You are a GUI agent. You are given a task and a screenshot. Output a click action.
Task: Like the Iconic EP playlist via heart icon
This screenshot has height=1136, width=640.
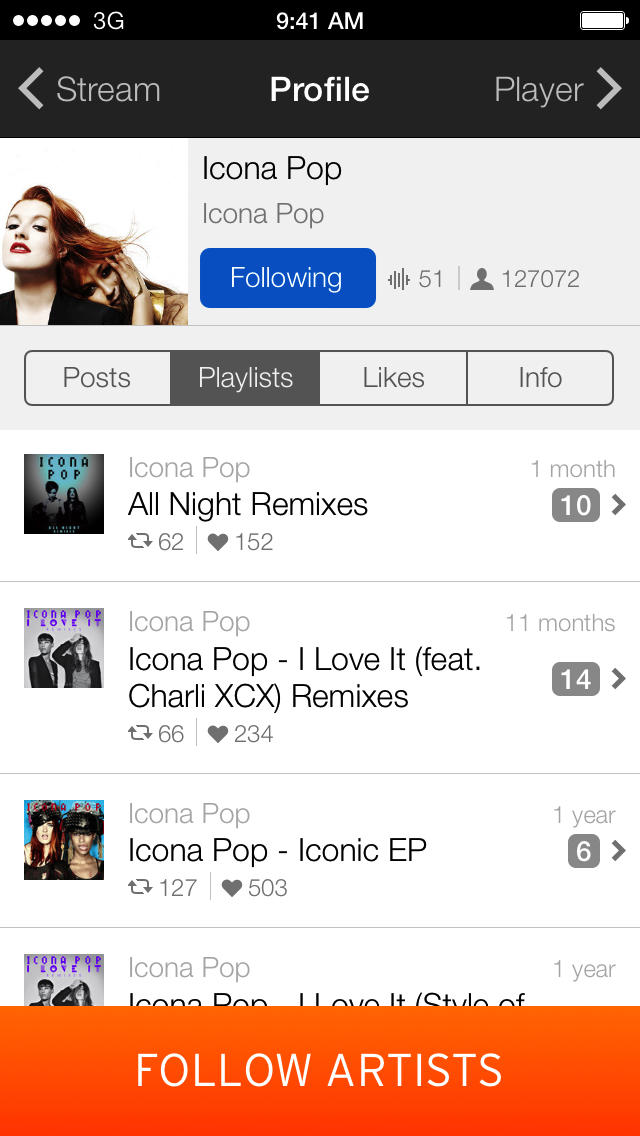(232, 888)
